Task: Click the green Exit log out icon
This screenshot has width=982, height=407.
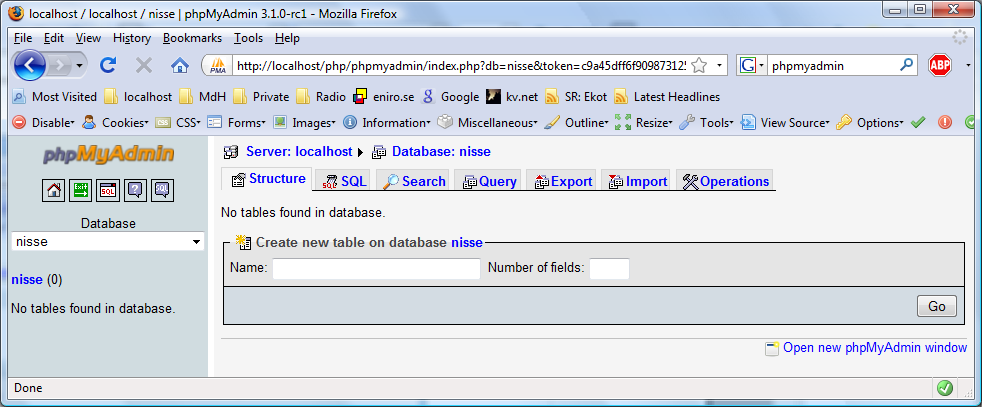Action: point(81,190)
